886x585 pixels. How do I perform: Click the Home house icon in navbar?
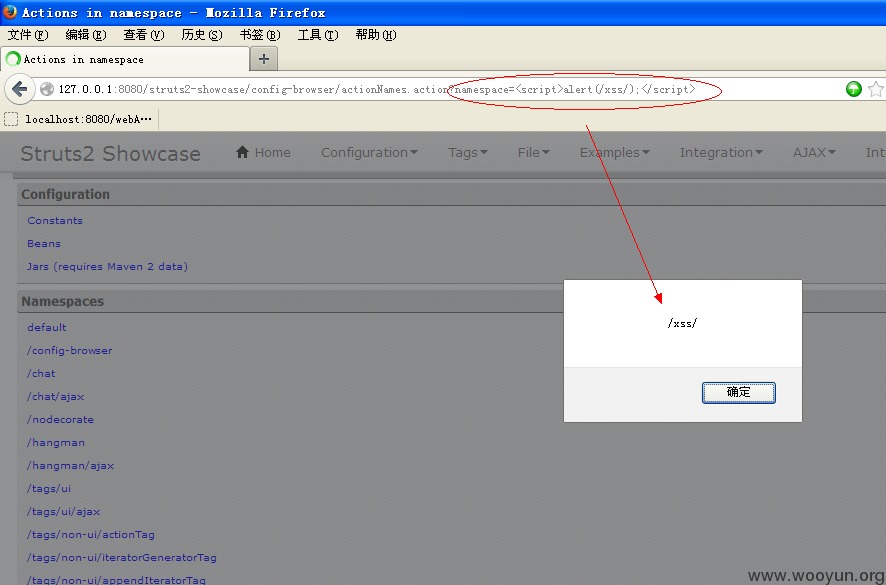pos(242,152)
